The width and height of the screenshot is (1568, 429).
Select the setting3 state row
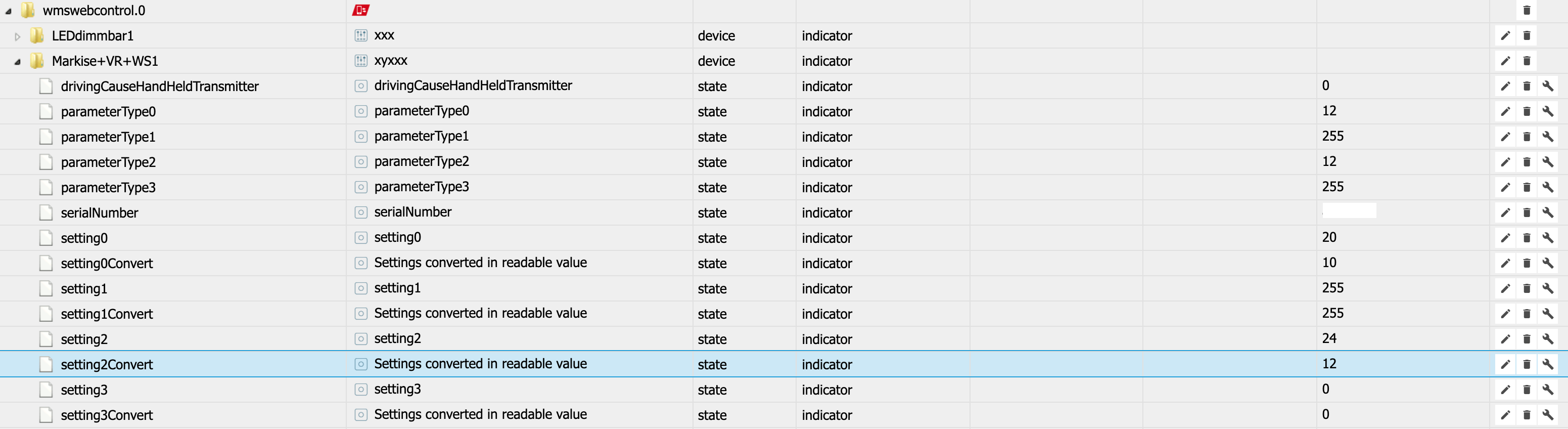(84, 390)
